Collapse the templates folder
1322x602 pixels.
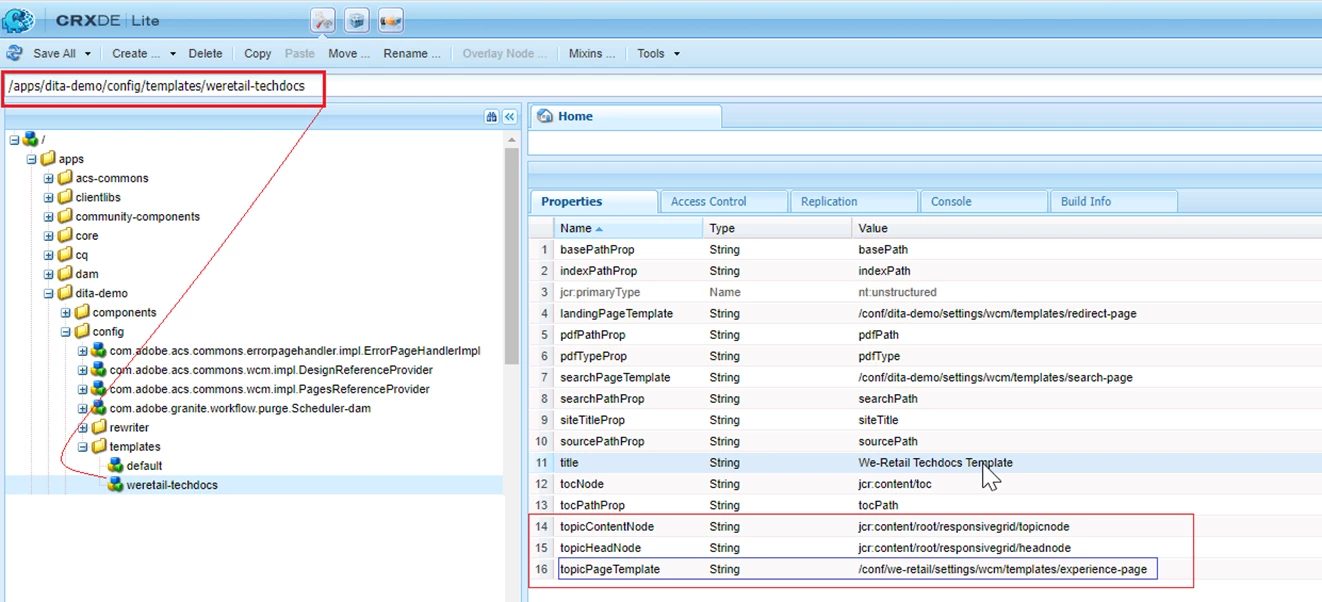[82, 446]
